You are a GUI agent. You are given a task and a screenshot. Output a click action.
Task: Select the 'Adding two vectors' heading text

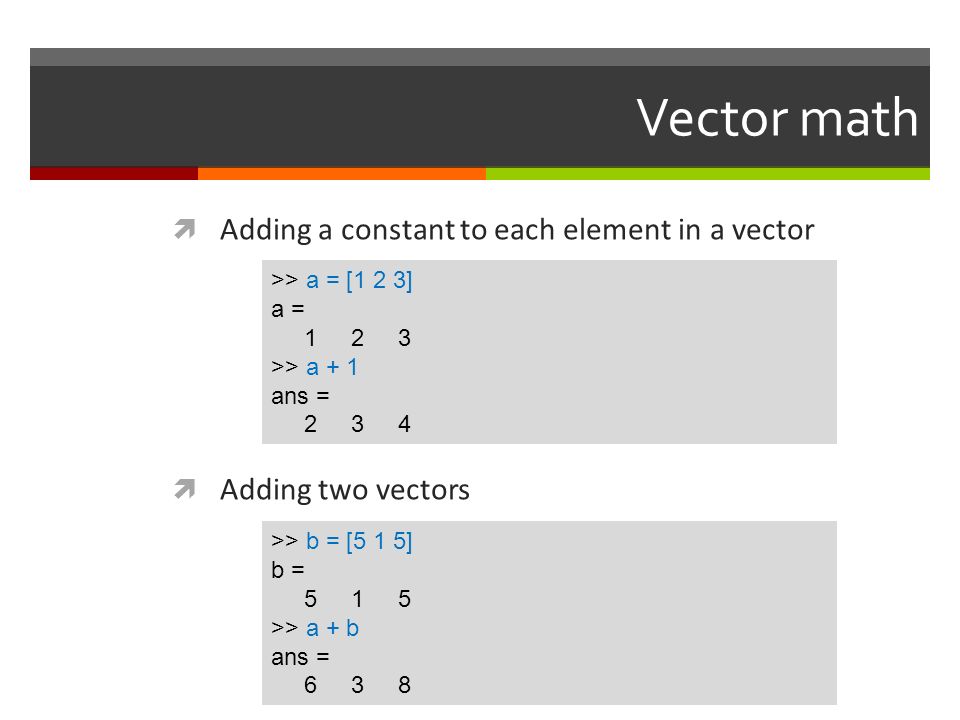click(x=345, y=490)
